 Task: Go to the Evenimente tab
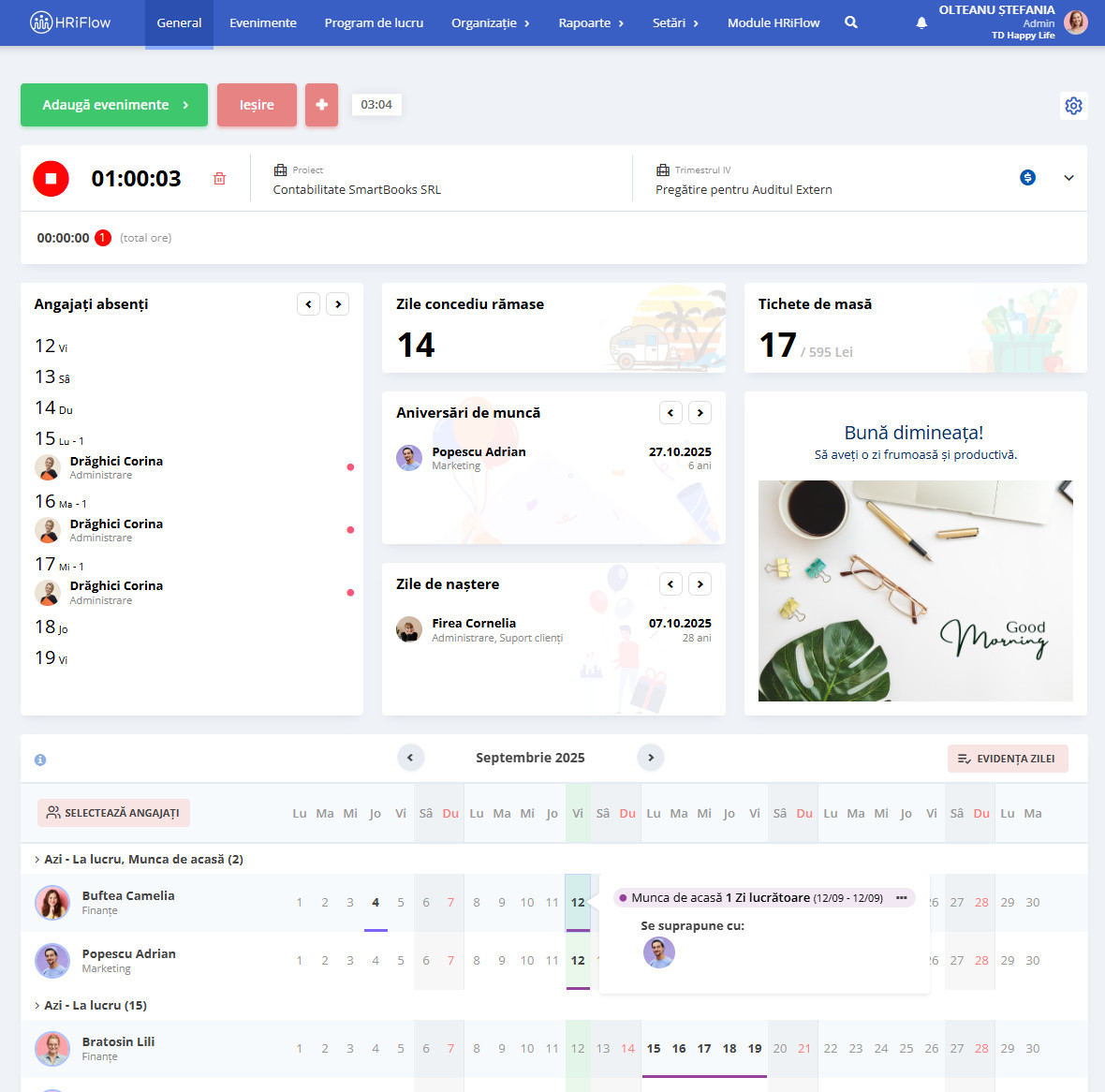[x=262, y=22]
